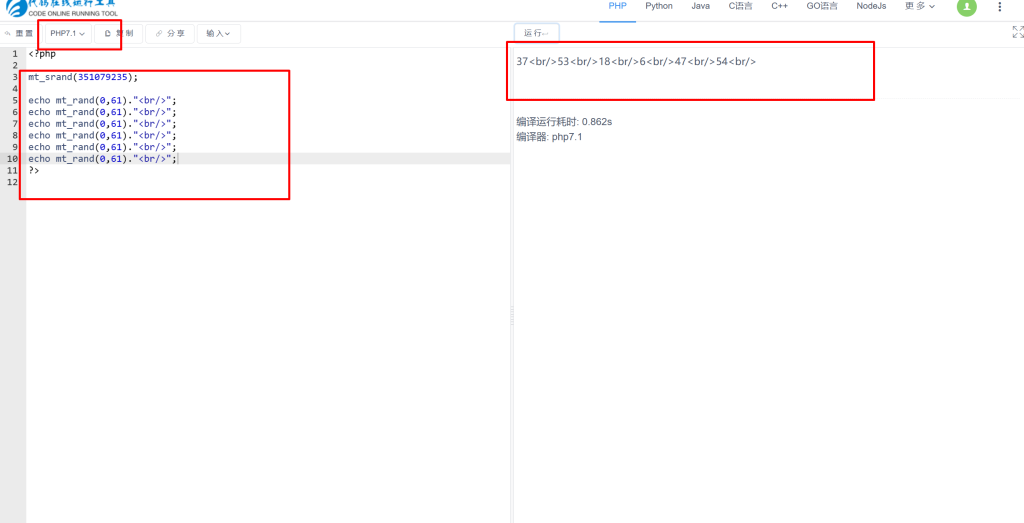This screenshot has height=523, width=1024.
Task: Click the divider between editor and output
Action: point(512,315)
